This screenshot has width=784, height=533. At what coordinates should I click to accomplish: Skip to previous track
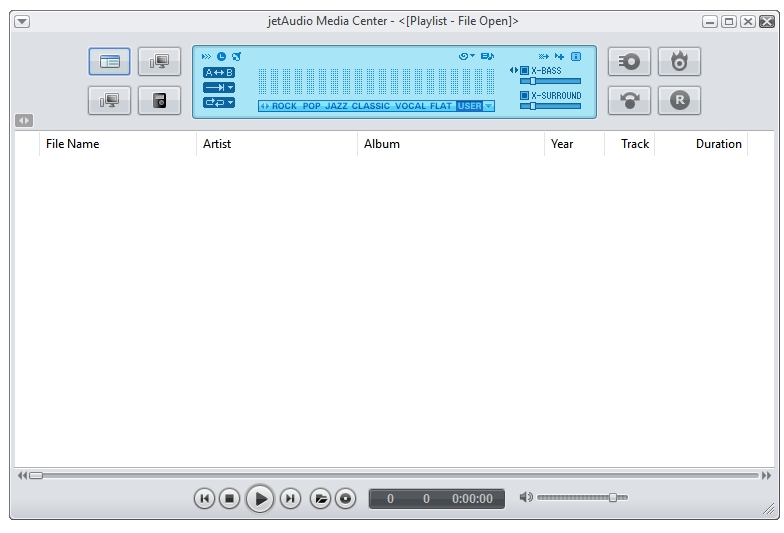point(204,498)
